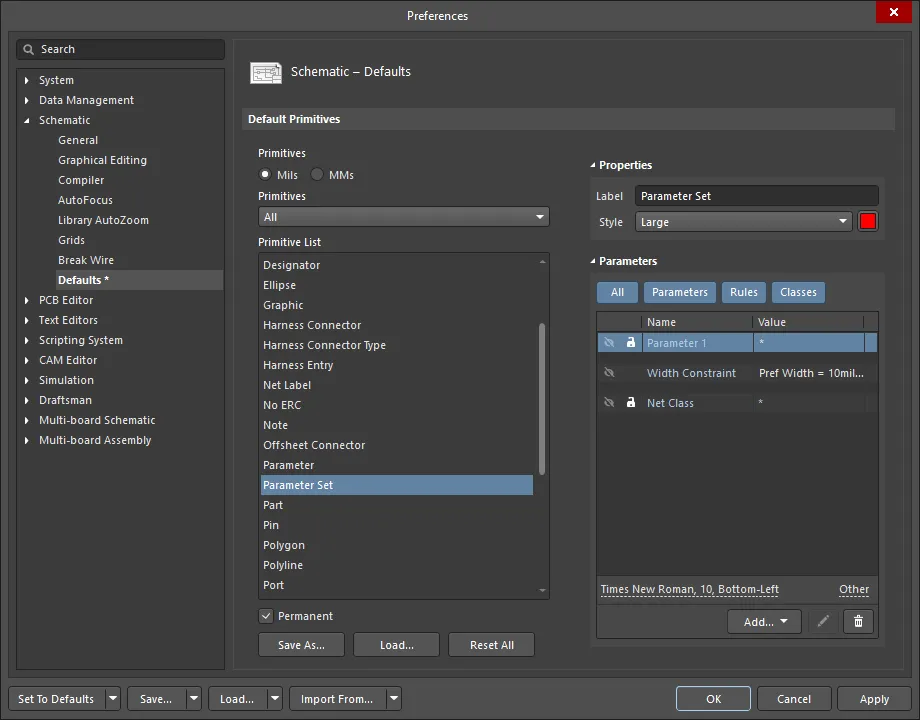The image size is (920, 720).
Task: Open the Primitives 'All' dropdown
Action: [403, 217]
